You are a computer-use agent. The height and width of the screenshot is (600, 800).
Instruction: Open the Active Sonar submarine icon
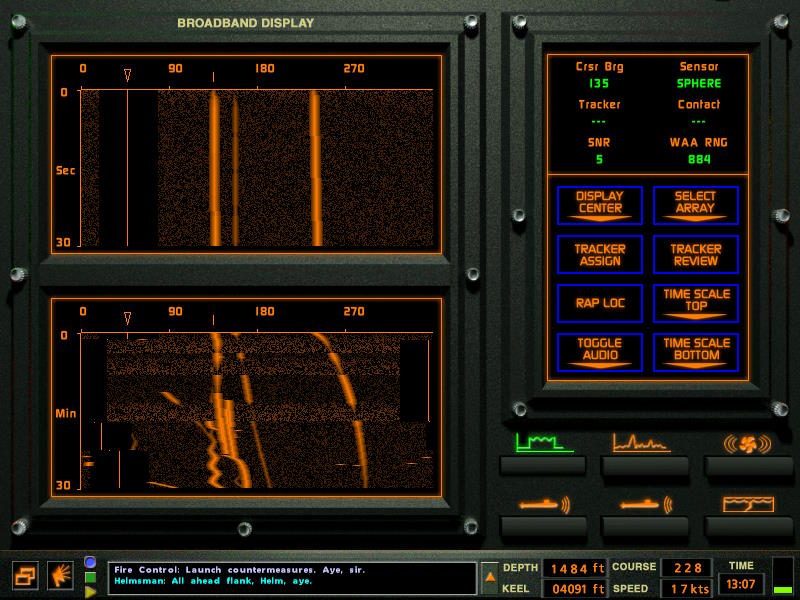(x=645, y=505)
